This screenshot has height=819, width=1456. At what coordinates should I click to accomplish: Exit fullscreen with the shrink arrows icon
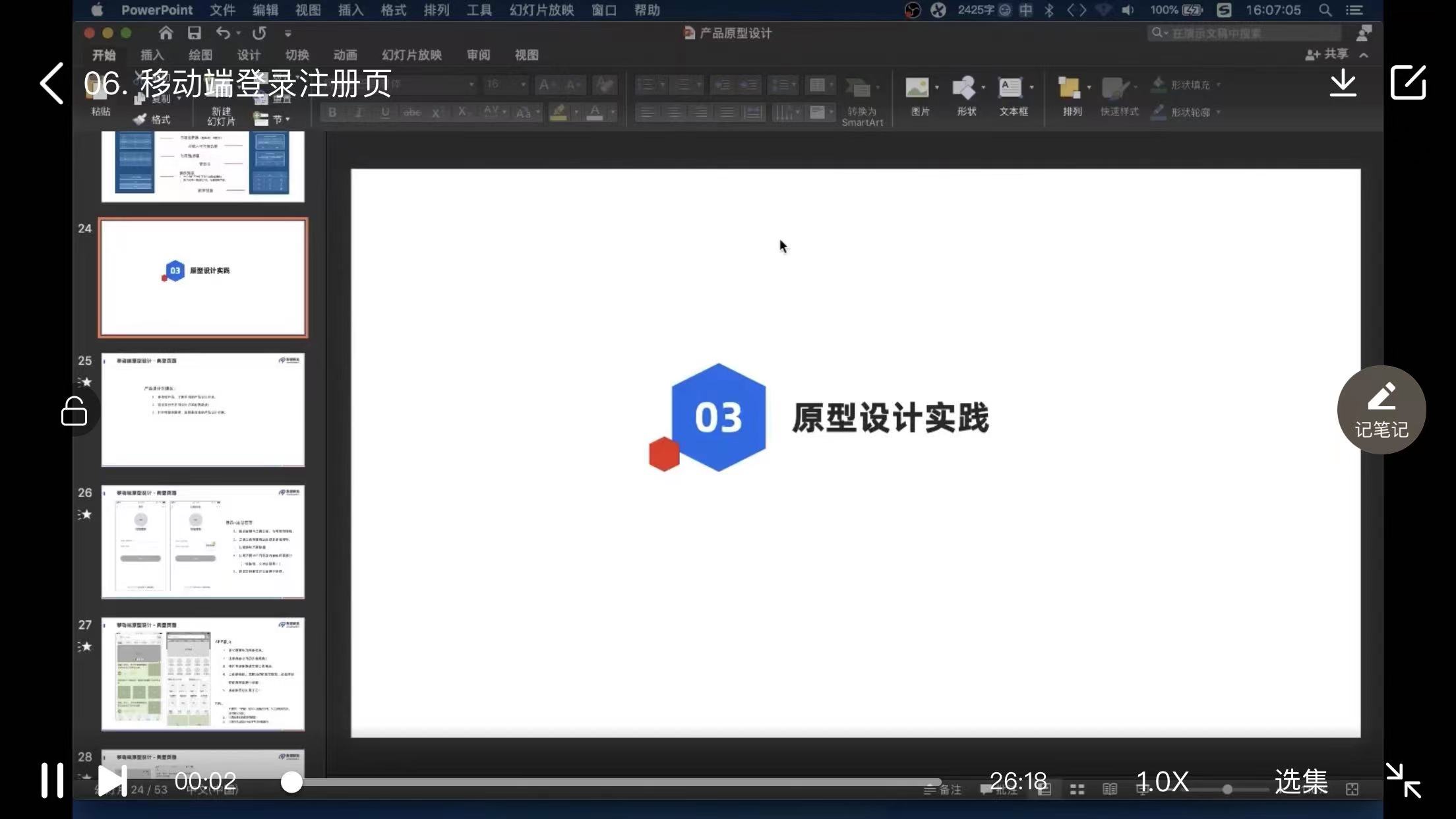coord(1403,781)
